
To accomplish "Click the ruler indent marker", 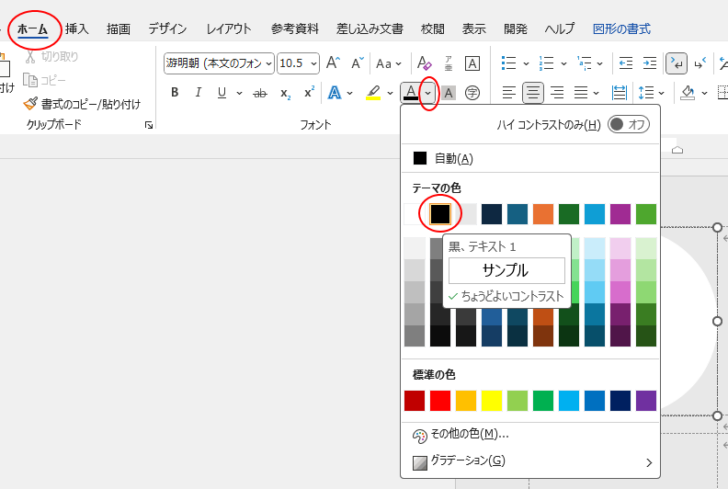I will click(x=677, y=150).
